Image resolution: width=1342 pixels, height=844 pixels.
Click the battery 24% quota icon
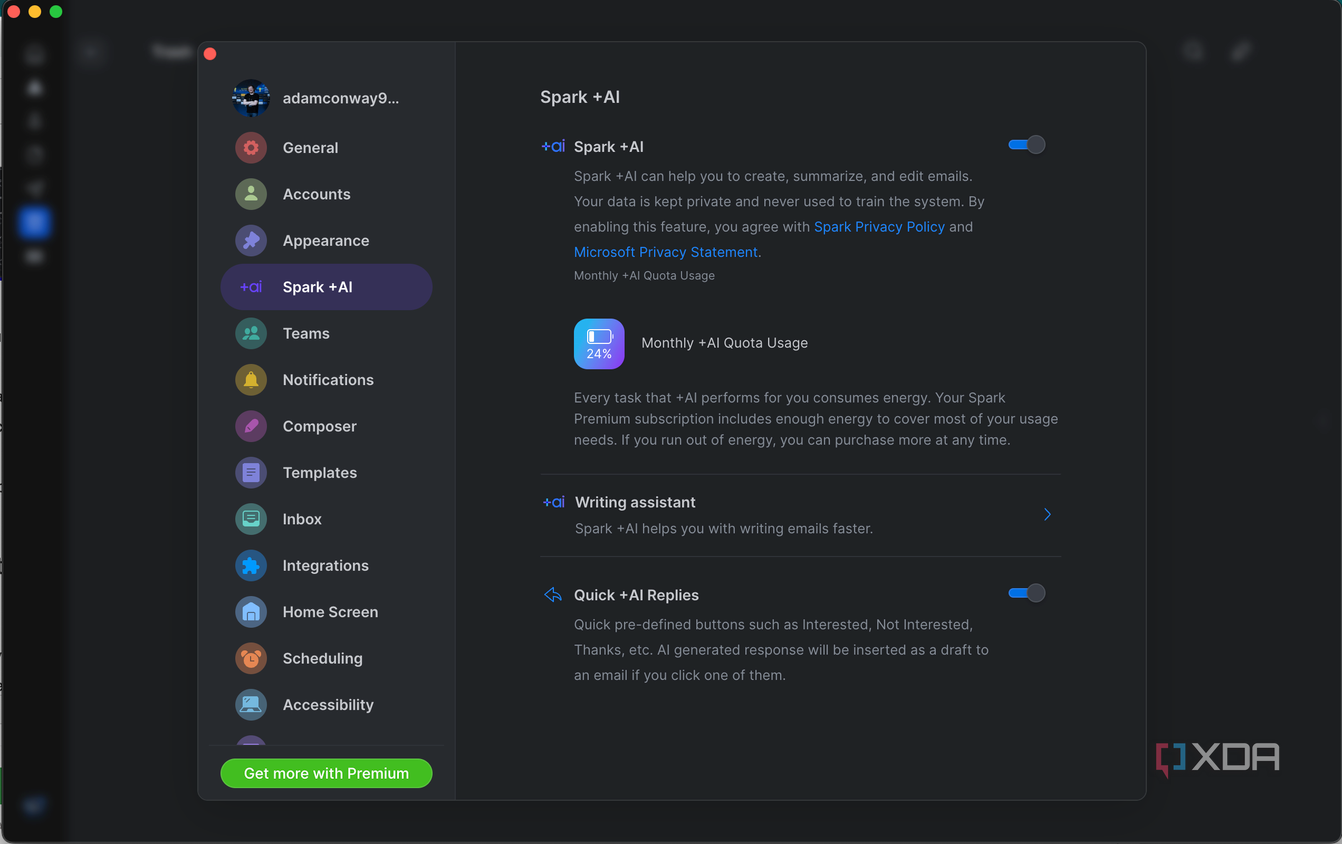tap(599, 344)
